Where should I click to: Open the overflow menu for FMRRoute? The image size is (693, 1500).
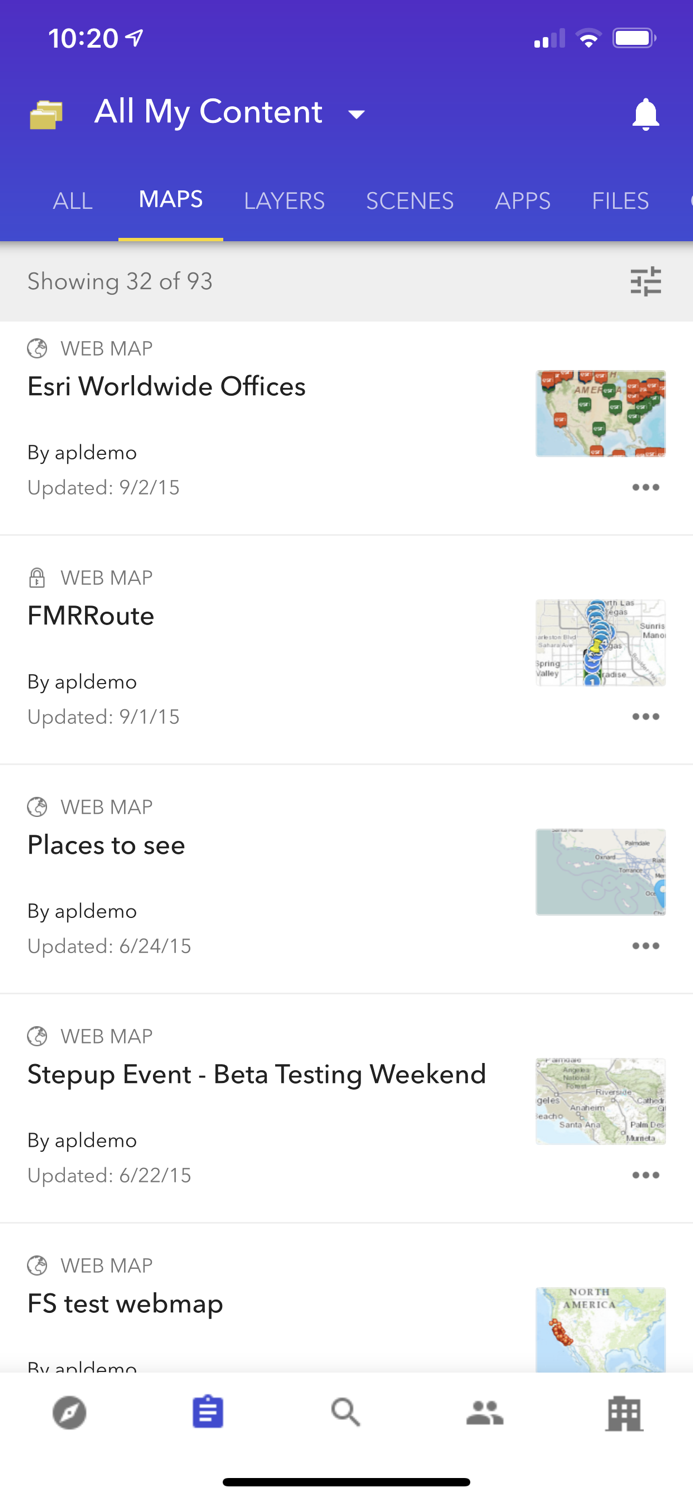click(646, 716)
